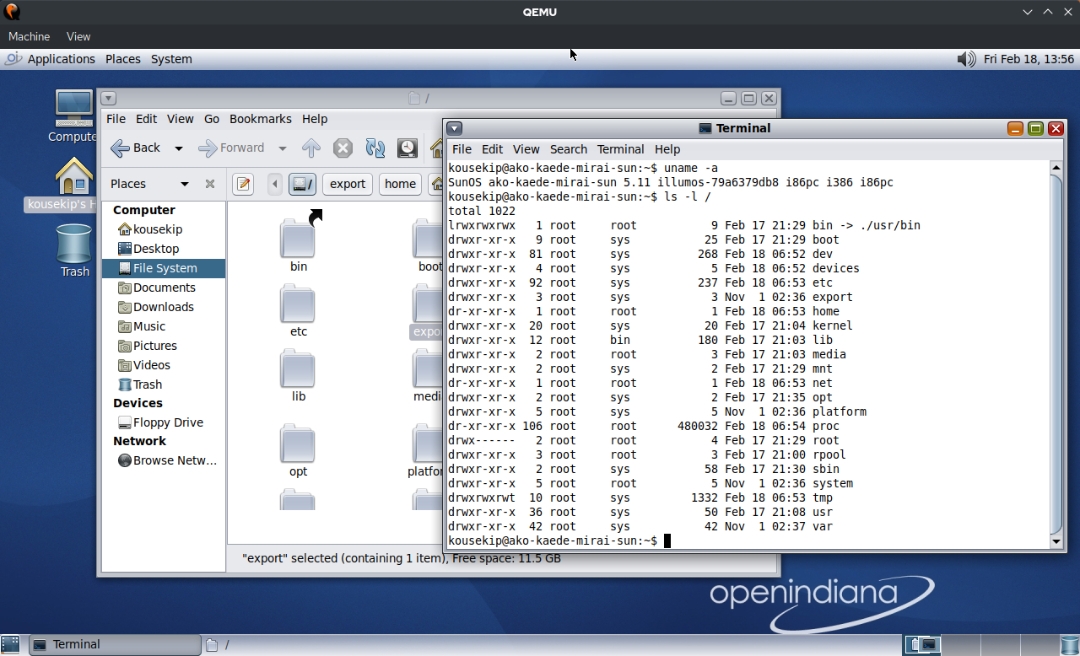Screen dimensions: 1080x656
Task: Expand the Places side pane dropdown
Action: pos(184,184)
